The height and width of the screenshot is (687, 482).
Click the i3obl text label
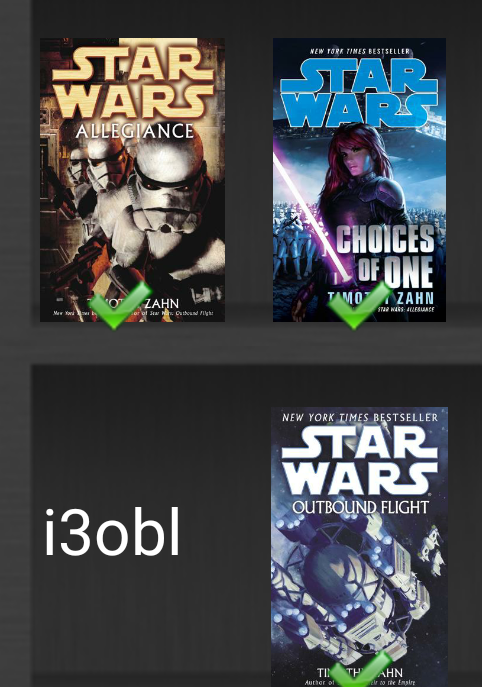[x=113, y=532]
